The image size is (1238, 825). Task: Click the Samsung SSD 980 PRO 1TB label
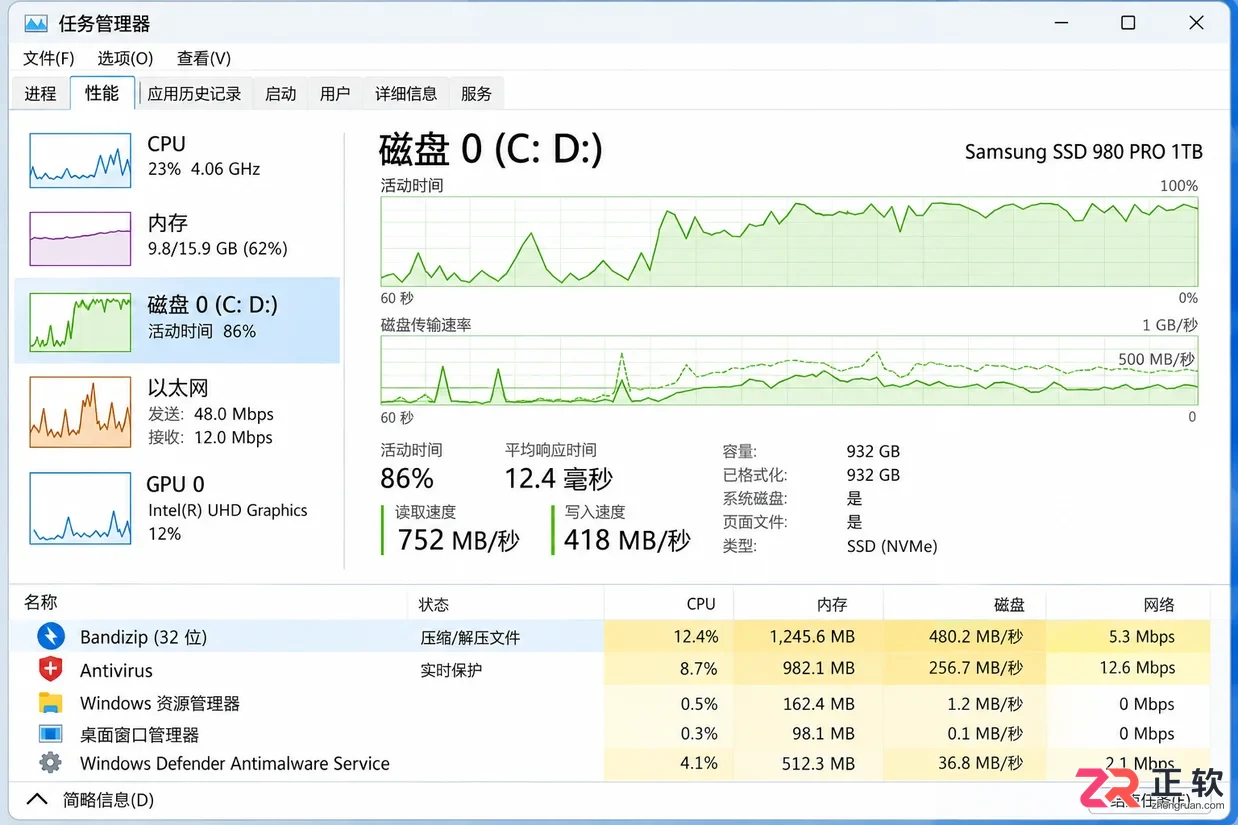(1083, 152)
